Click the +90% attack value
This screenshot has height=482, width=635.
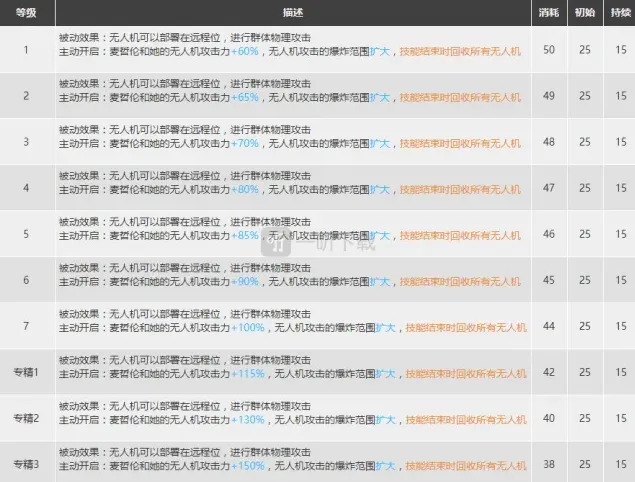tap(245, 282)
